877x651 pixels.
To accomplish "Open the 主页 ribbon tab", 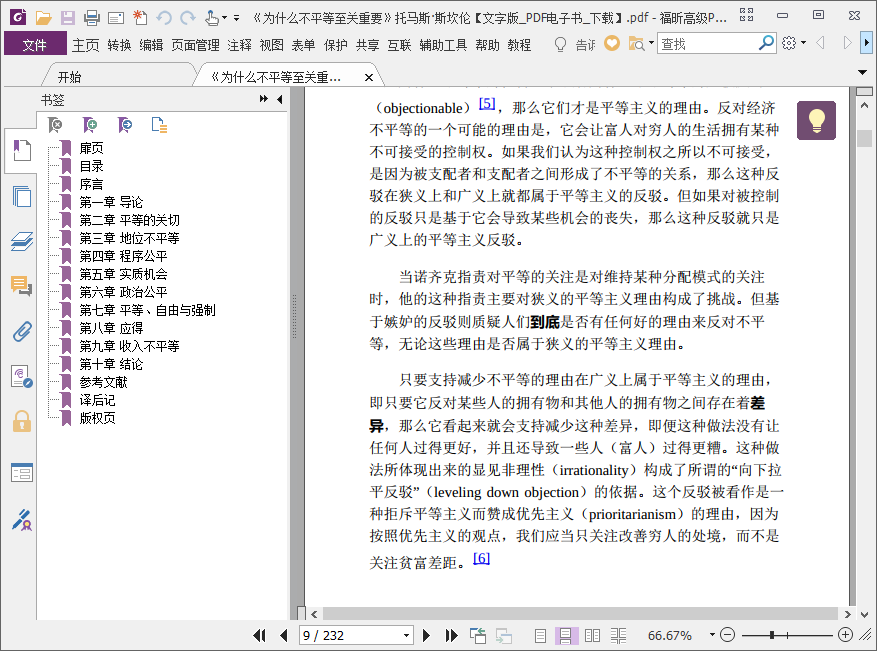I will pos(86,45).
